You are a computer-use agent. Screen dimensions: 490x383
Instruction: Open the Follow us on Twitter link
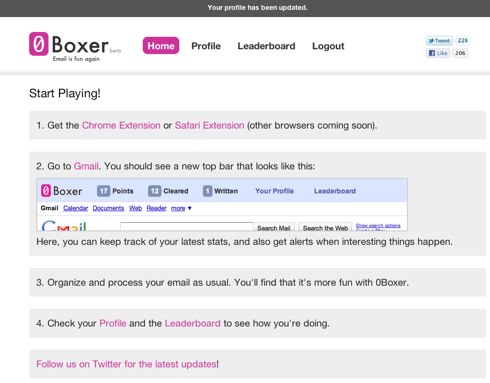[126, 364]
